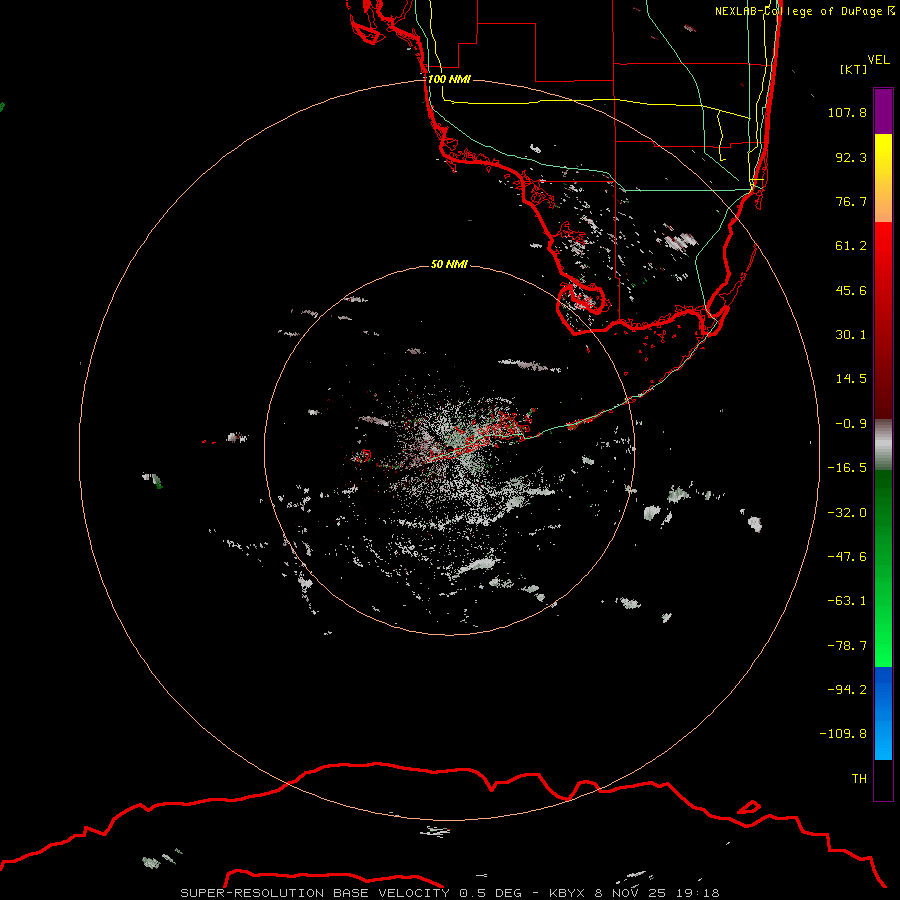Click the SUPER-RESOLUTION BASE VELOCITY caption text
Screen dimensions: 900x900
pos(315,893)
